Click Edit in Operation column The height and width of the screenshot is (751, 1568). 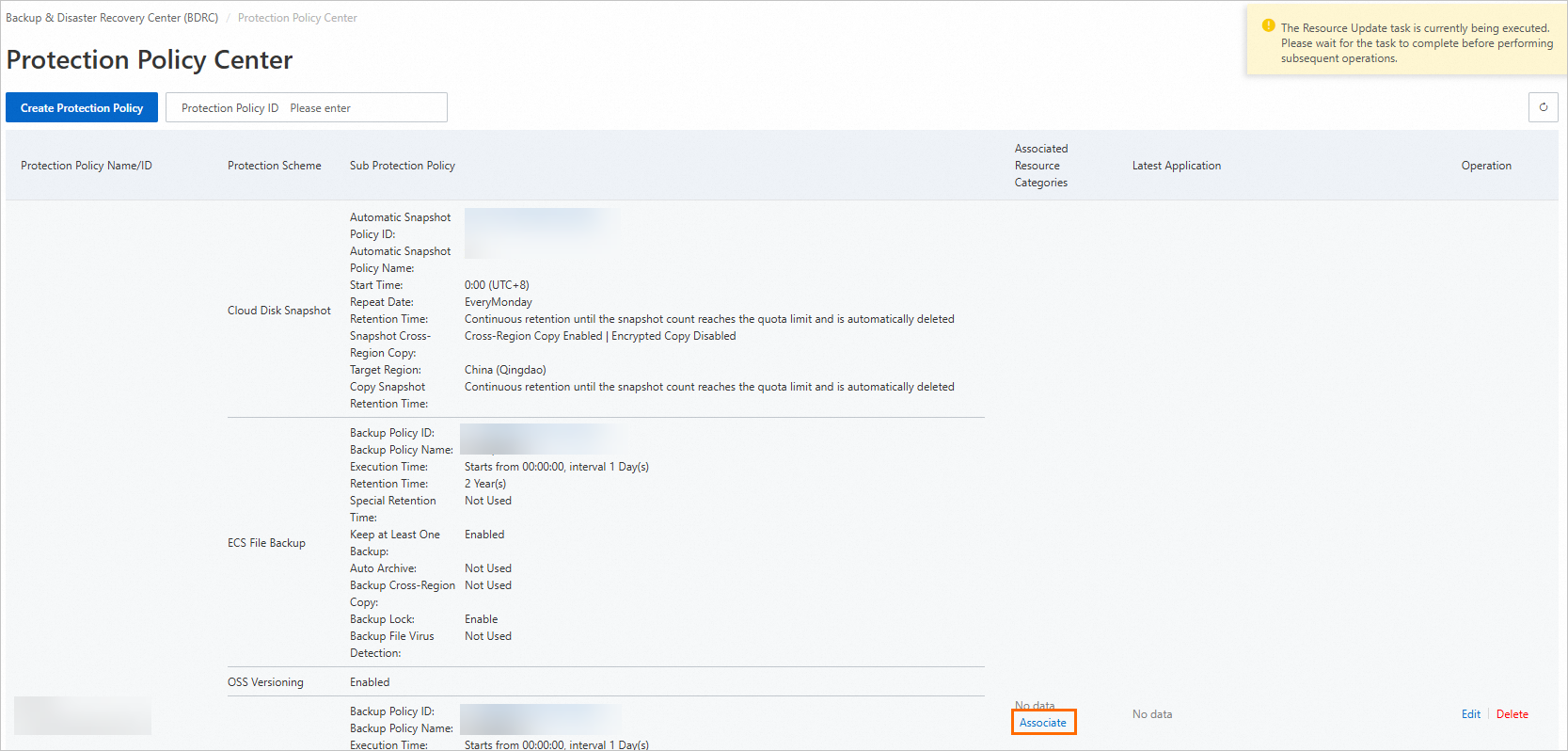point(1471,714)
